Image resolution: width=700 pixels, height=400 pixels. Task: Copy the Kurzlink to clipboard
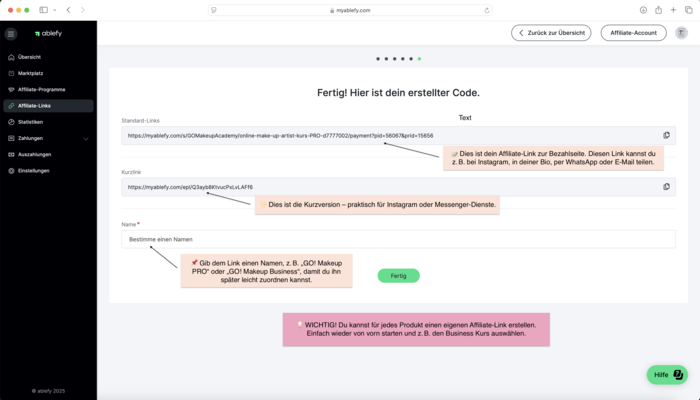pyautogui.click(x=666, y=187)
